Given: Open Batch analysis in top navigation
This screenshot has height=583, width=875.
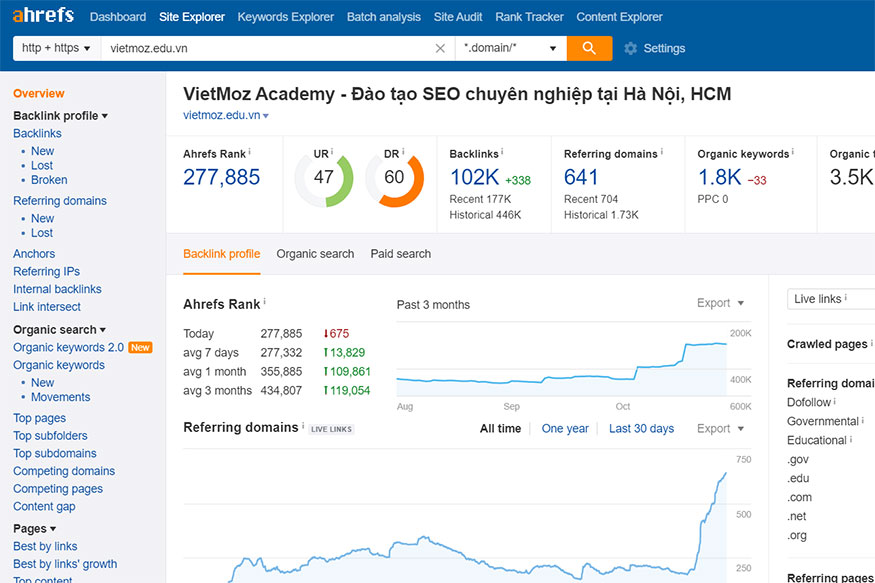Looking at the screenshot, I should pyautogui.click(x=384, y=17).
